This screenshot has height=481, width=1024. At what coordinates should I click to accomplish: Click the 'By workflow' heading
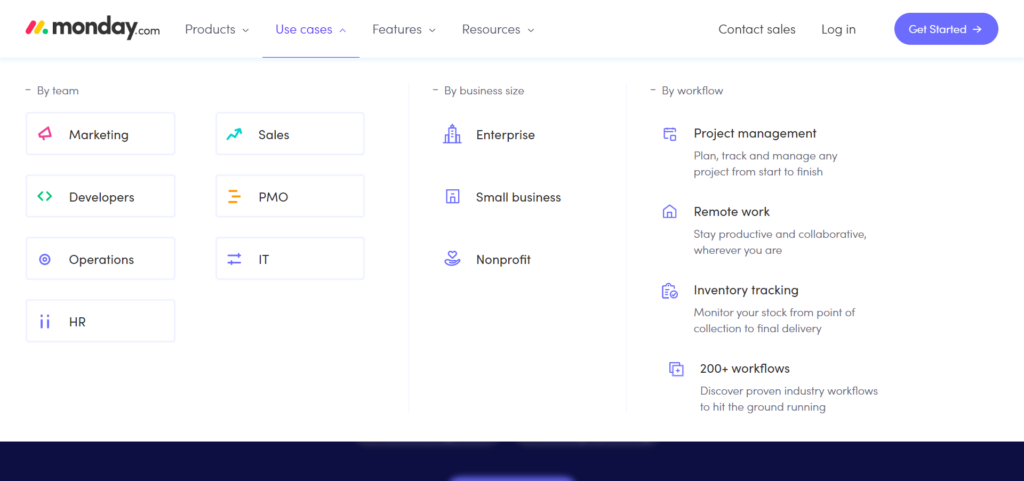pyautogui.click(x=692, y=91)
